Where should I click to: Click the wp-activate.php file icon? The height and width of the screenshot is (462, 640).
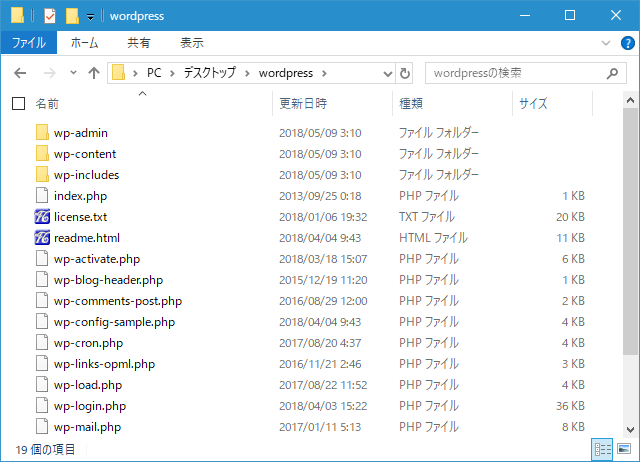42,258
